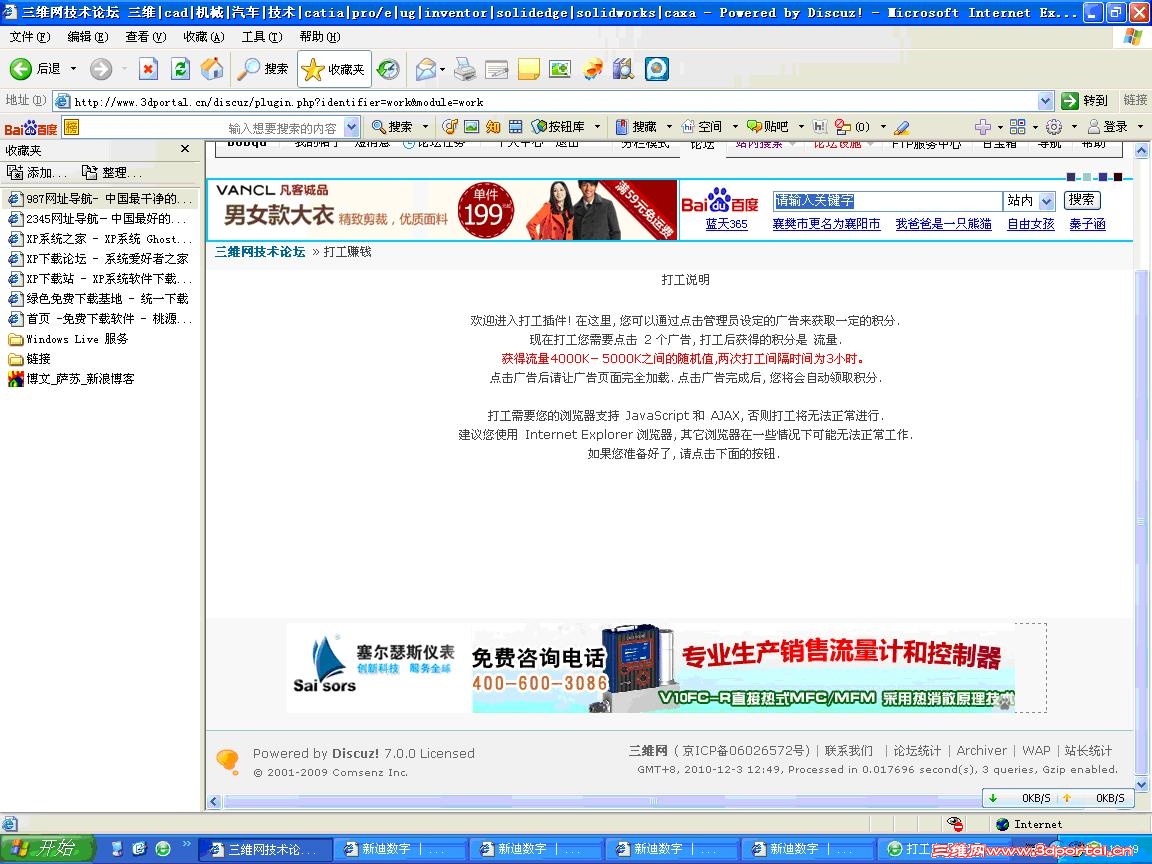The height and width of the screenshot is (864, 1152).
Task: Click the Baidu toolbar 搜索 button
Action: pos(392,127)
